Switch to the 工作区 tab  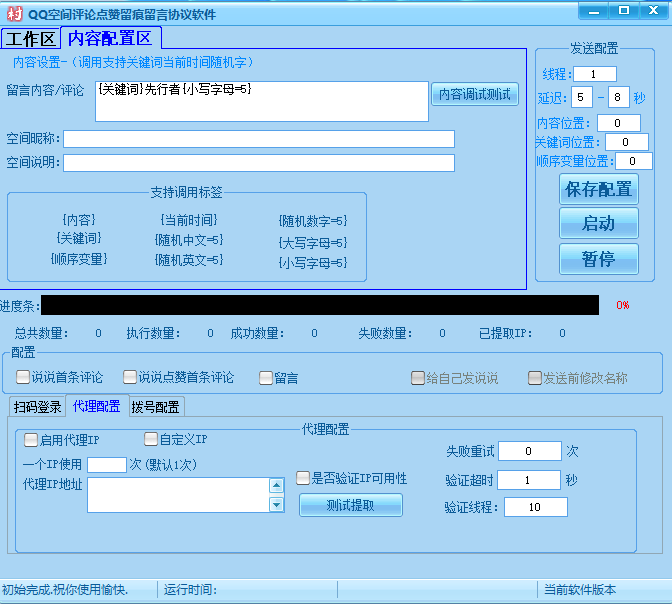(30, 39)
